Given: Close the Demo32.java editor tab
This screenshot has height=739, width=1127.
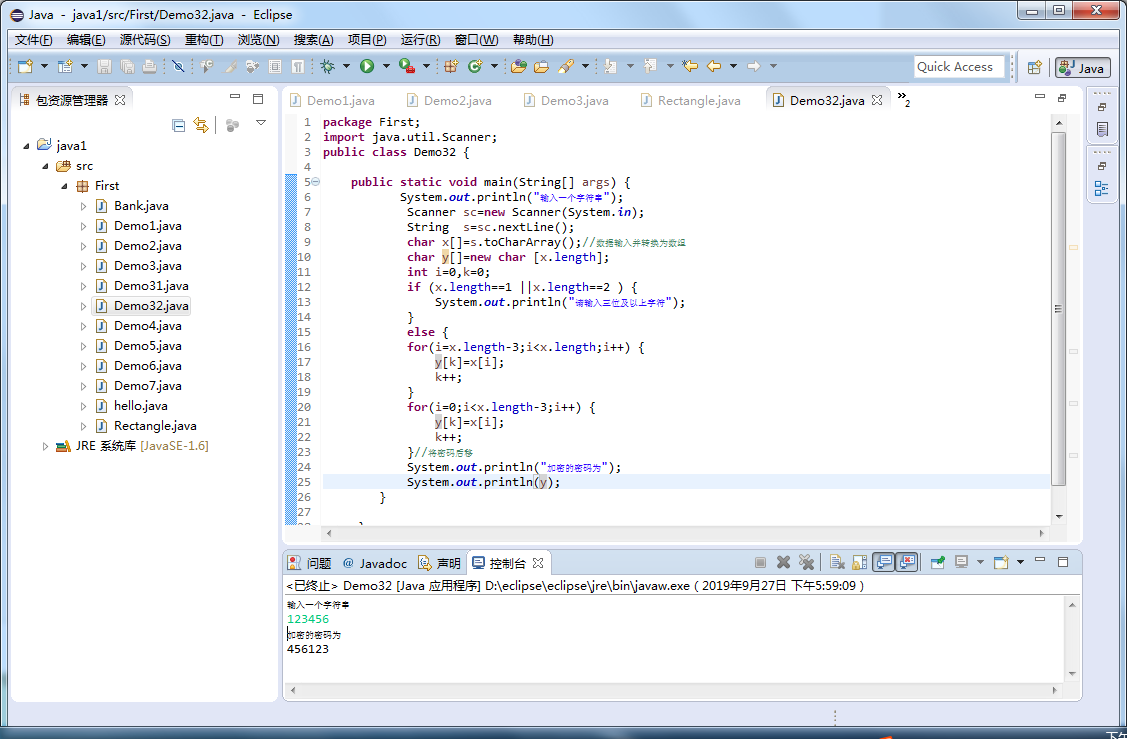Looking at the screenshot, I should 877,101.
